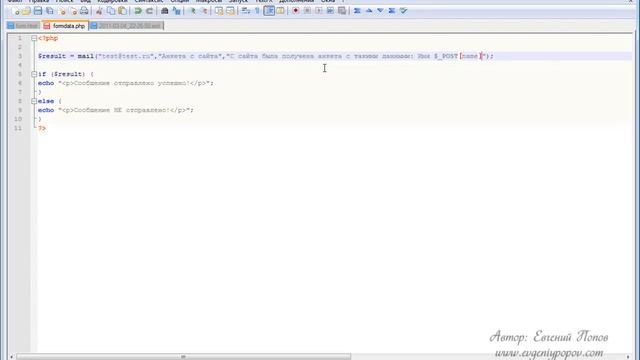Viewport: 640px width, 360px height.
Task: Collapse the else block fold marker
Action: 34,101
